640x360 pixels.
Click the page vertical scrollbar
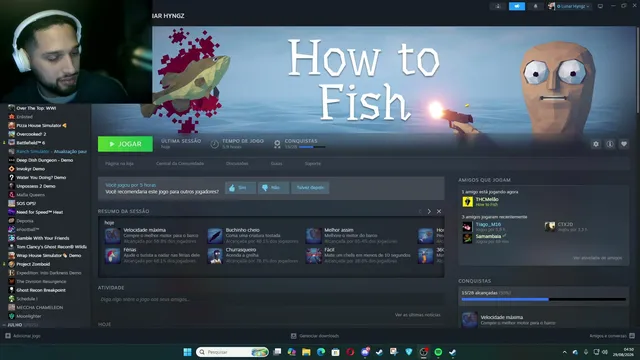(638, 69)
